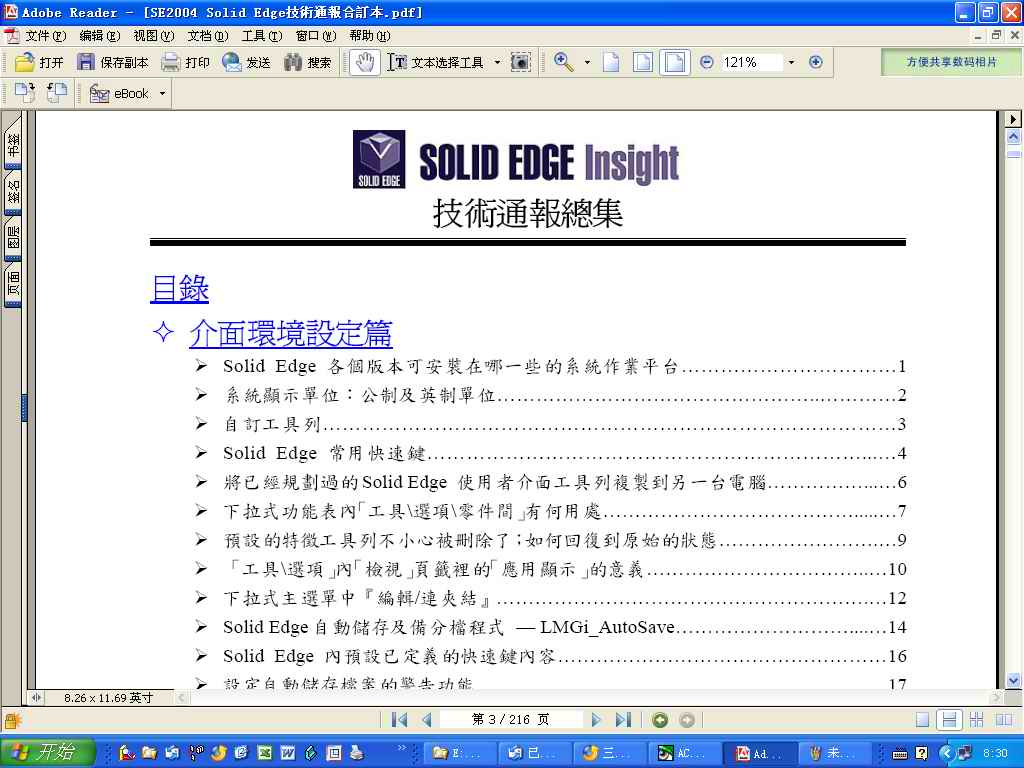Click the navigation pane toggle beside page size
This screenshot has width=1024, height=768.
pyautogui.click(x=36, y=697)
